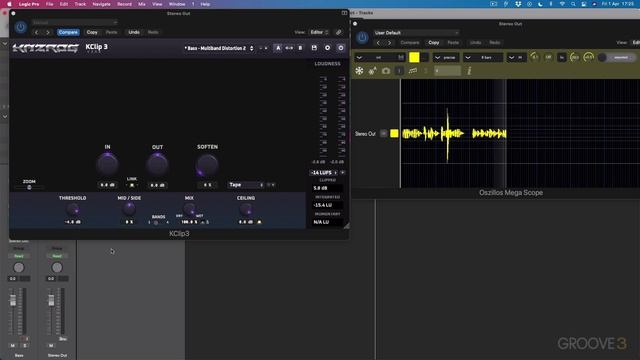Mute the Stereo Out channel strip

51,346
